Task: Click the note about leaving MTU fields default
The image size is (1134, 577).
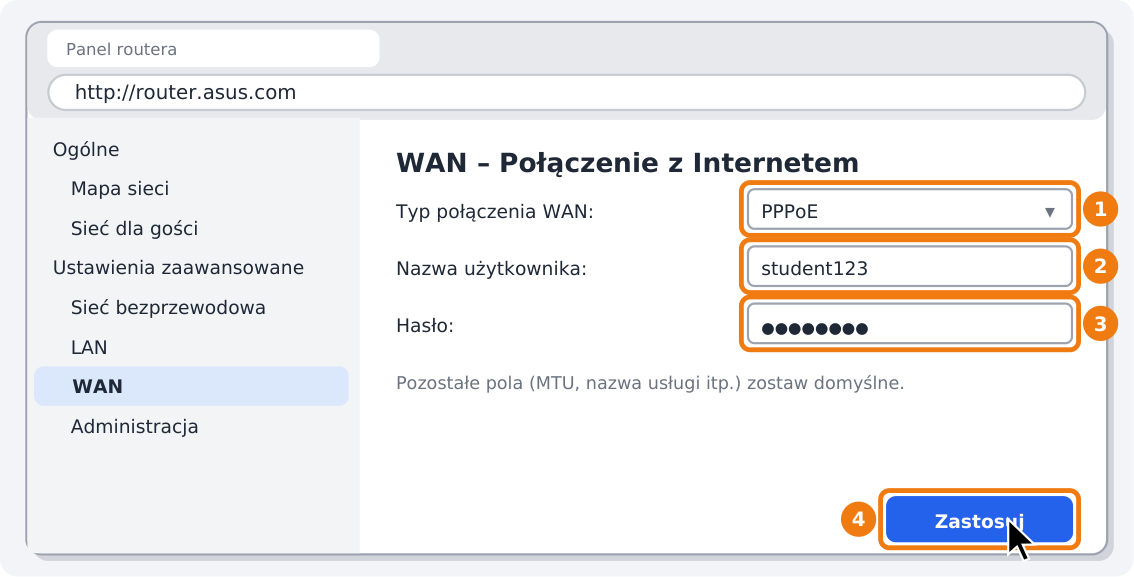Action: coord(650,383)
